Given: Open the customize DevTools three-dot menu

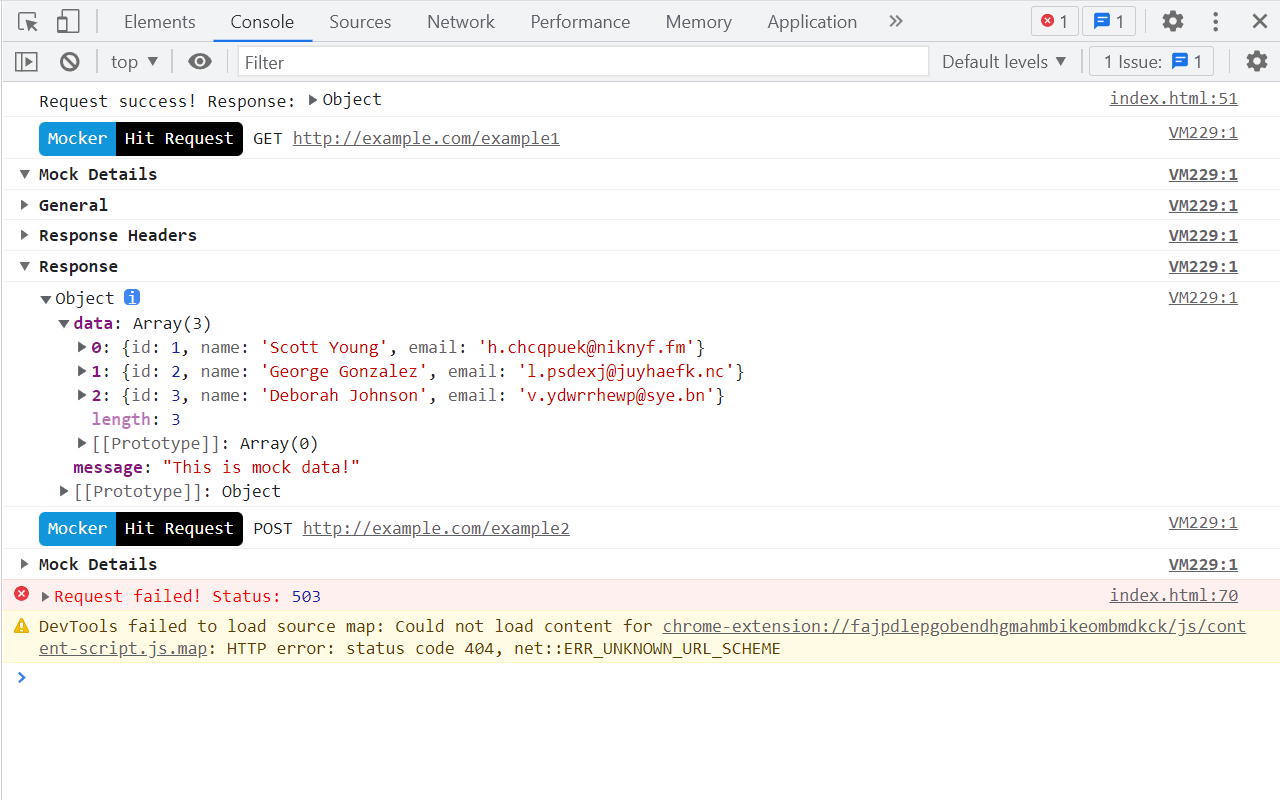Looking at the screenshot, I should tap(1215, 20).
